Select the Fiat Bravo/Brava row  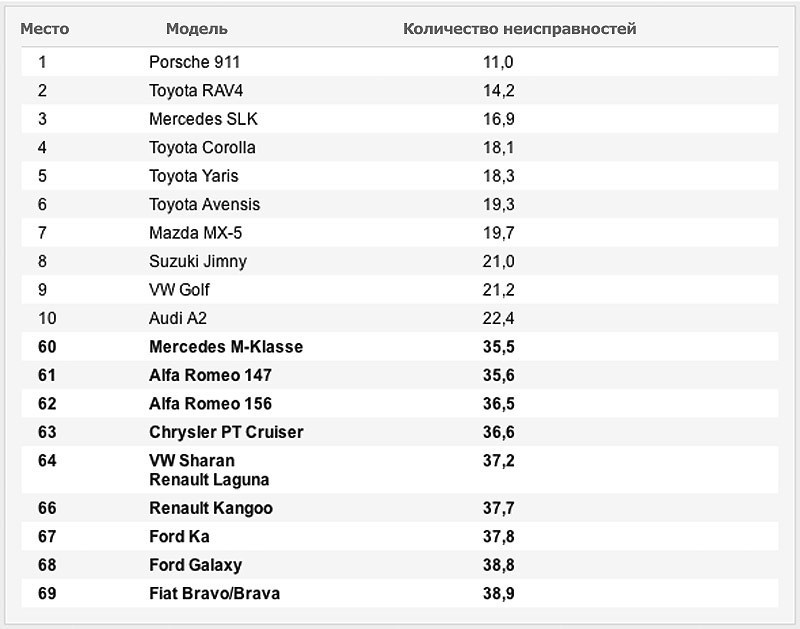tap(399, 593)
